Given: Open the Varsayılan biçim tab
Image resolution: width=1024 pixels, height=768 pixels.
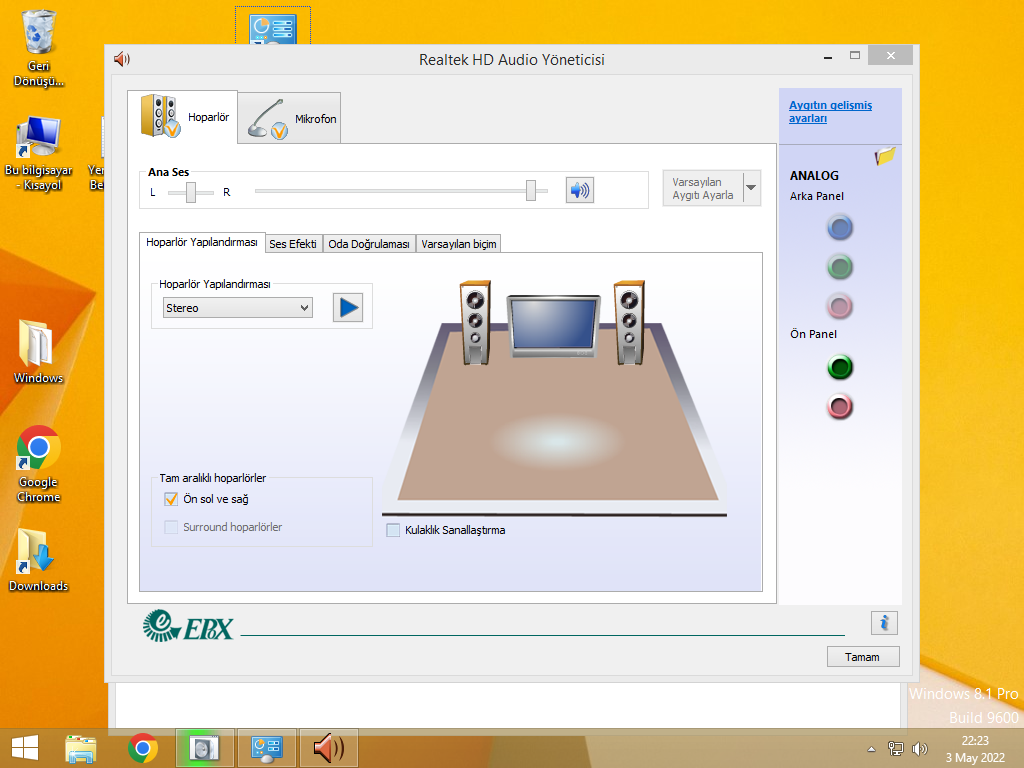Looking at the screenshot, I should [458, 244].
